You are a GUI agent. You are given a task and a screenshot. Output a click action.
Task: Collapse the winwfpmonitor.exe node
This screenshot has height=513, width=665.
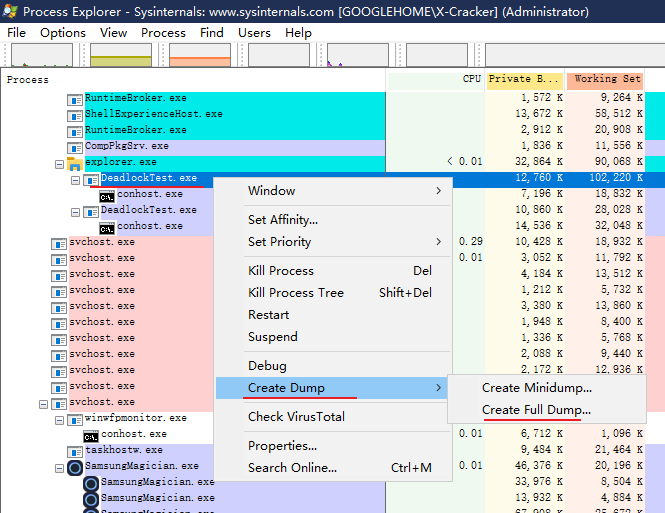pyautogui.click(x=59, y=421)
